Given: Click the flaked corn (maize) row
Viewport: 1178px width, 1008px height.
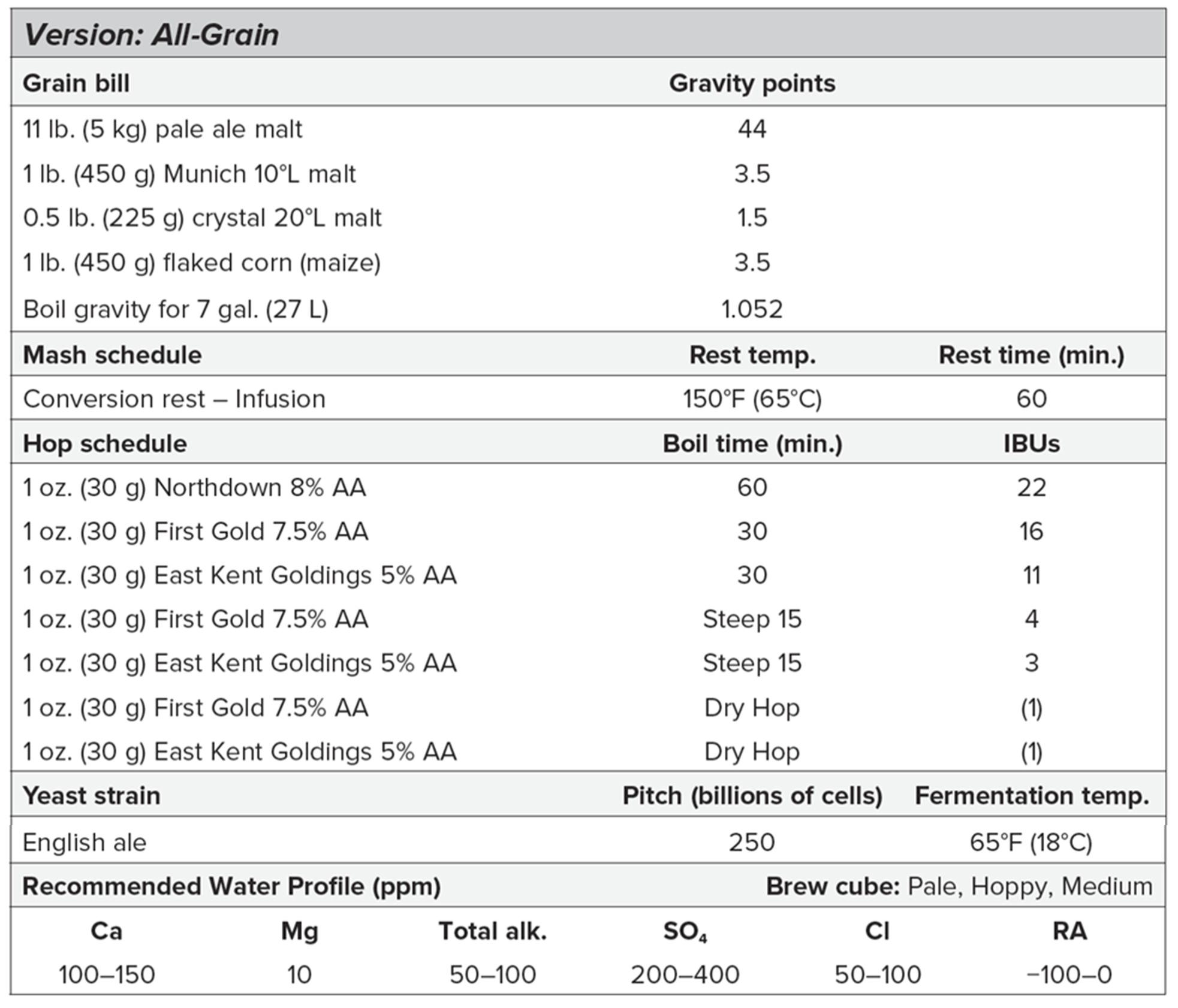Looking at the screenshot, I should point(202,263).
